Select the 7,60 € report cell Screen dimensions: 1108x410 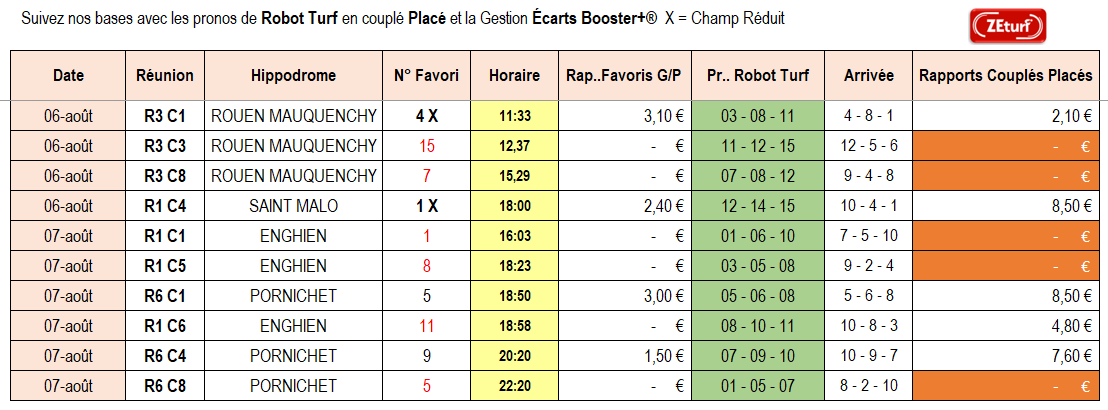pos(1006,356)
